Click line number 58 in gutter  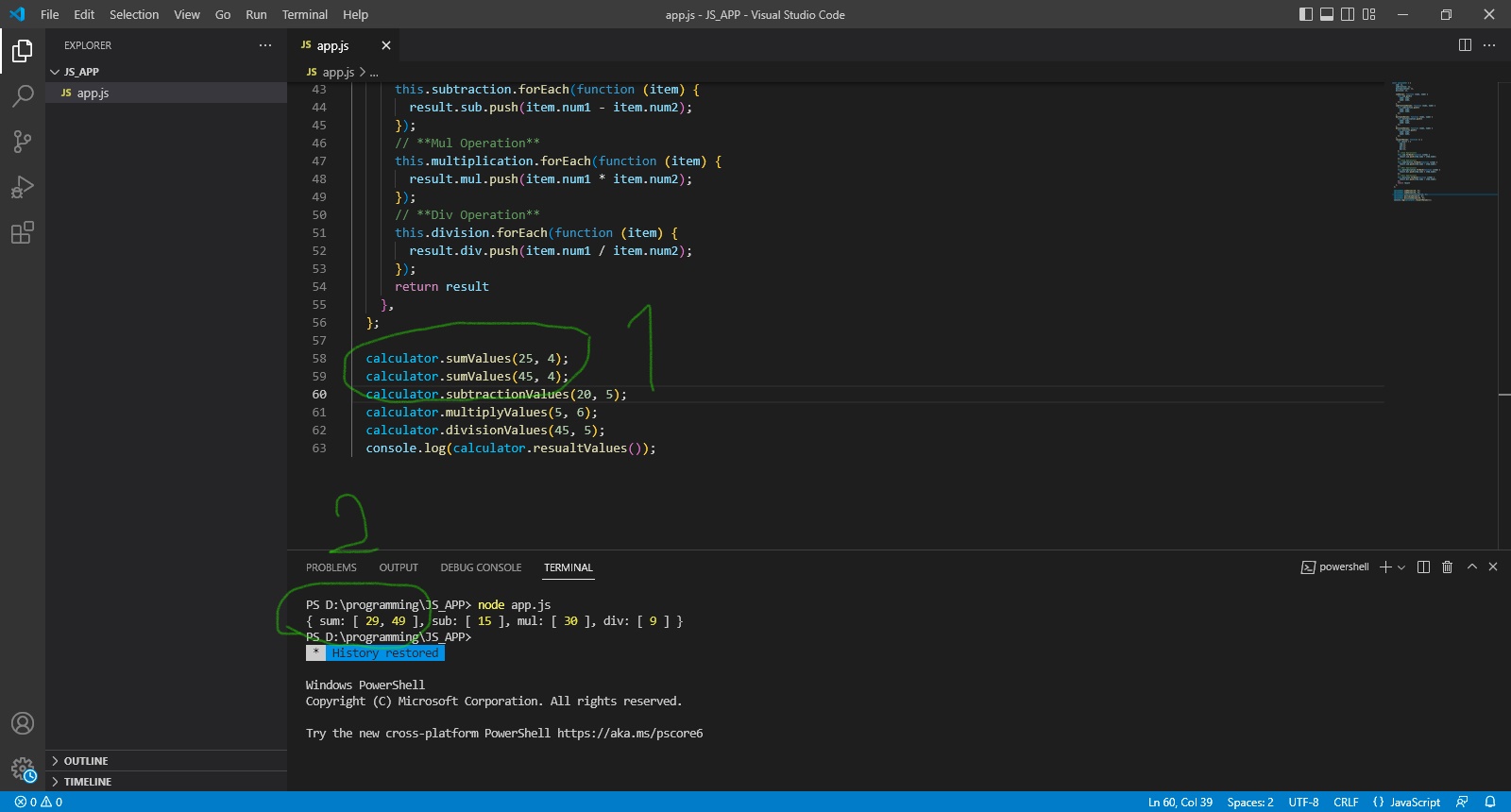[319, 359]
